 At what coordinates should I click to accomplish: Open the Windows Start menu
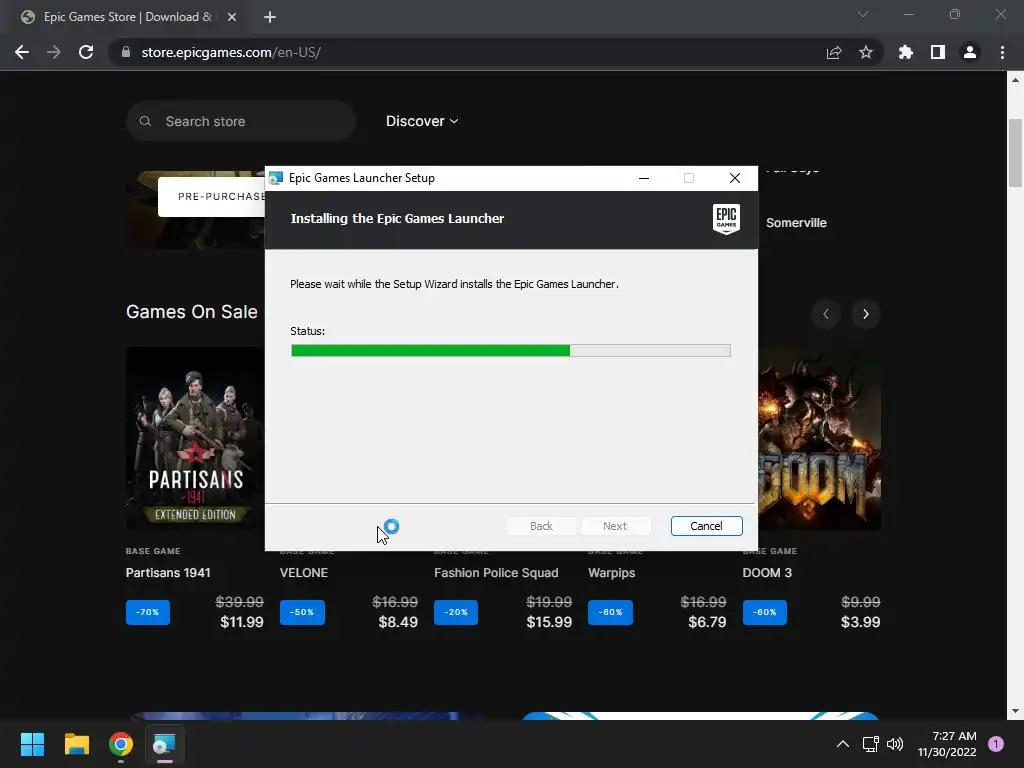(x=32, y=744)
